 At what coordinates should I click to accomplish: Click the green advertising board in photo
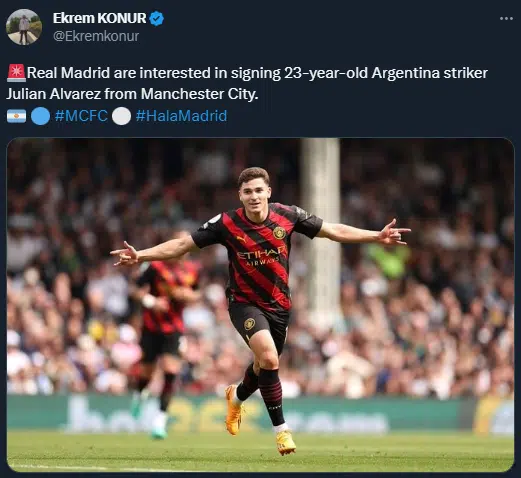pos(260,413)
